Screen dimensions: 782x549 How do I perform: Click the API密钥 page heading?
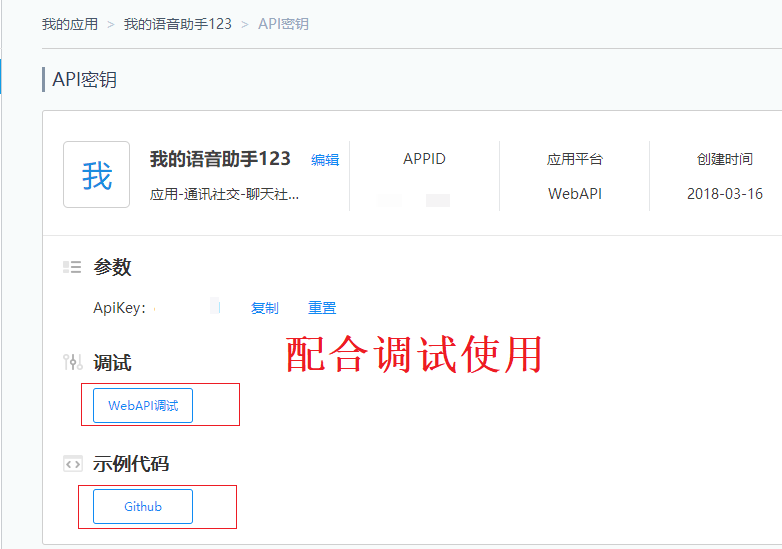(84, 80)
